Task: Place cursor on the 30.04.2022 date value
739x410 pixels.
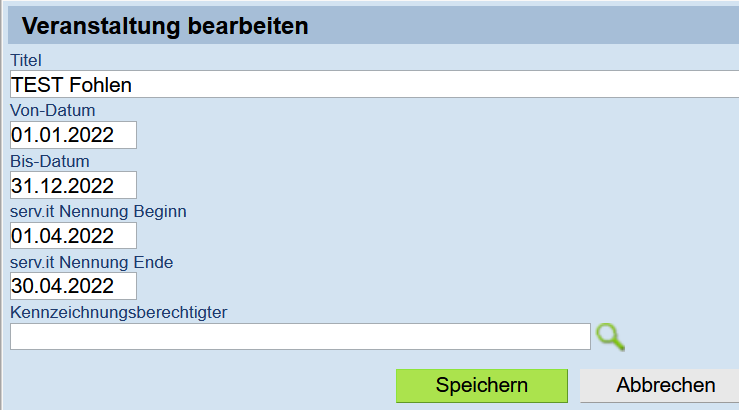Action: point(62,286)
